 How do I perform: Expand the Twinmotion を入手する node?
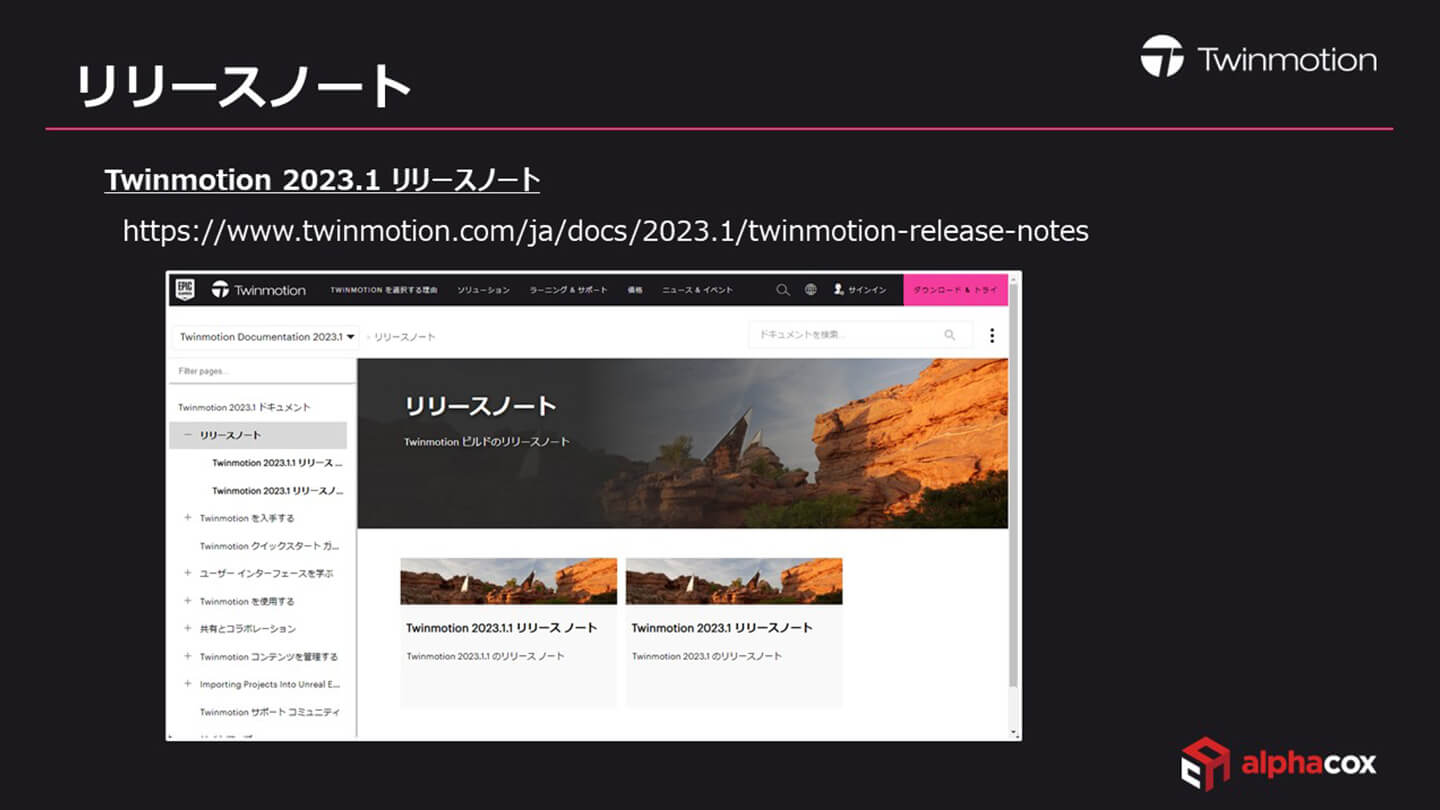(187, 518)
